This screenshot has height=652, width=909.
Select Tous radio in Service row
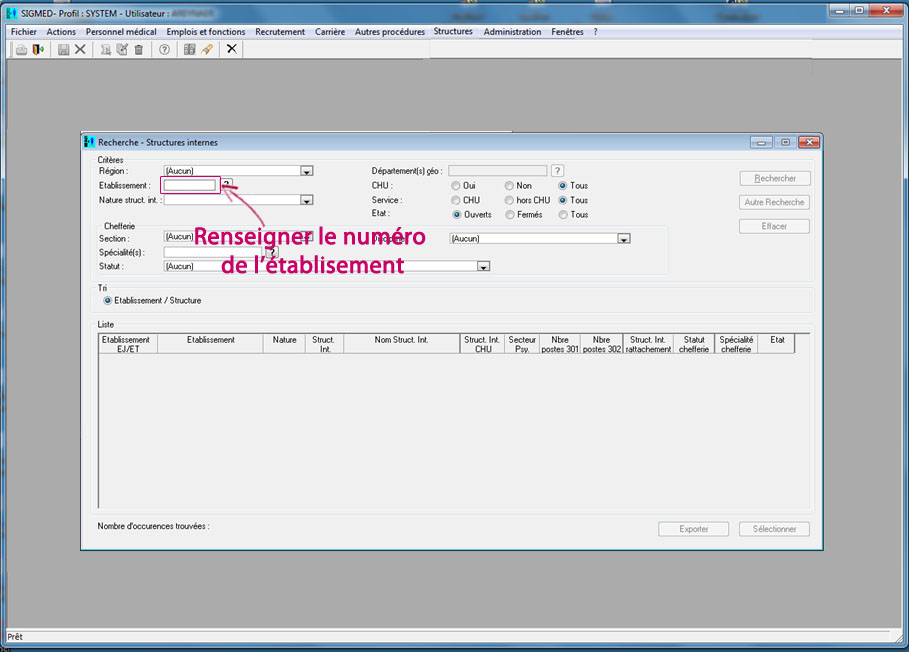point(562,200)
